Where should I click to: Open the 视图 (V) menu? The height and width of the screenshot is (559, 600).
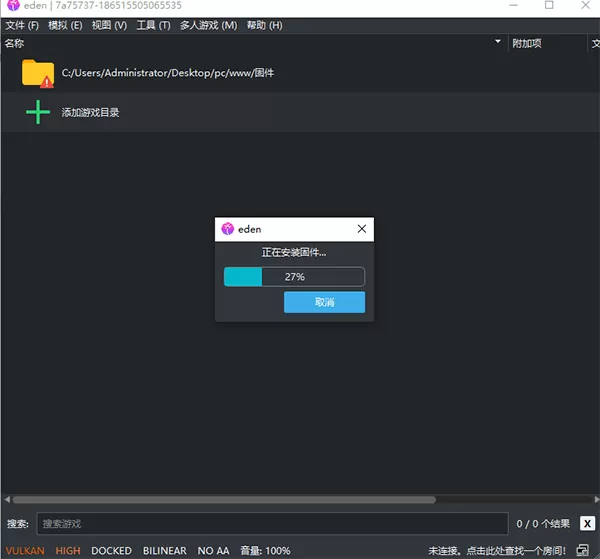pyautogui.click(x=109, y=25)
